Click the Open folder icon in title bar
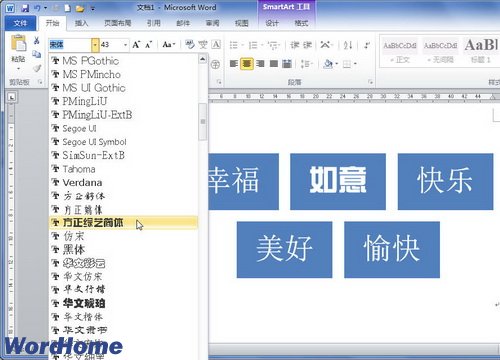Viewport: 500px width, 360px height. pos(80,8)
